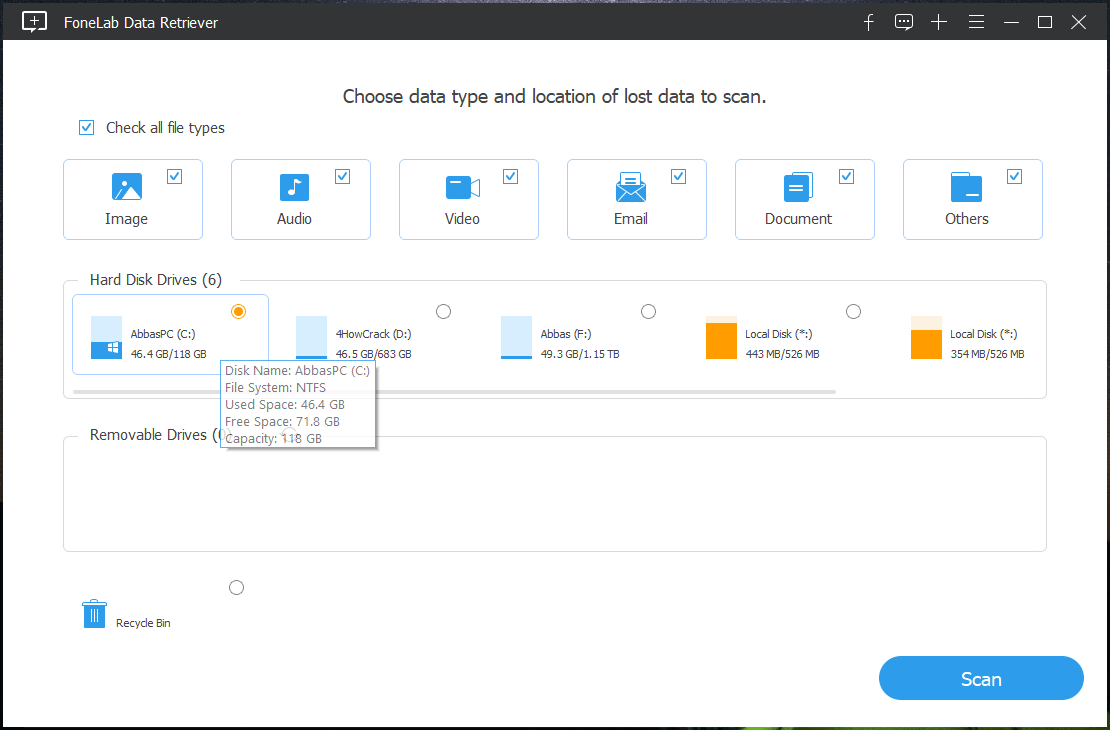Click the "Recycle Bin" label text
Image resolution: width=1110 pixels, height=730 pixels.
click(x=143, y=623)
